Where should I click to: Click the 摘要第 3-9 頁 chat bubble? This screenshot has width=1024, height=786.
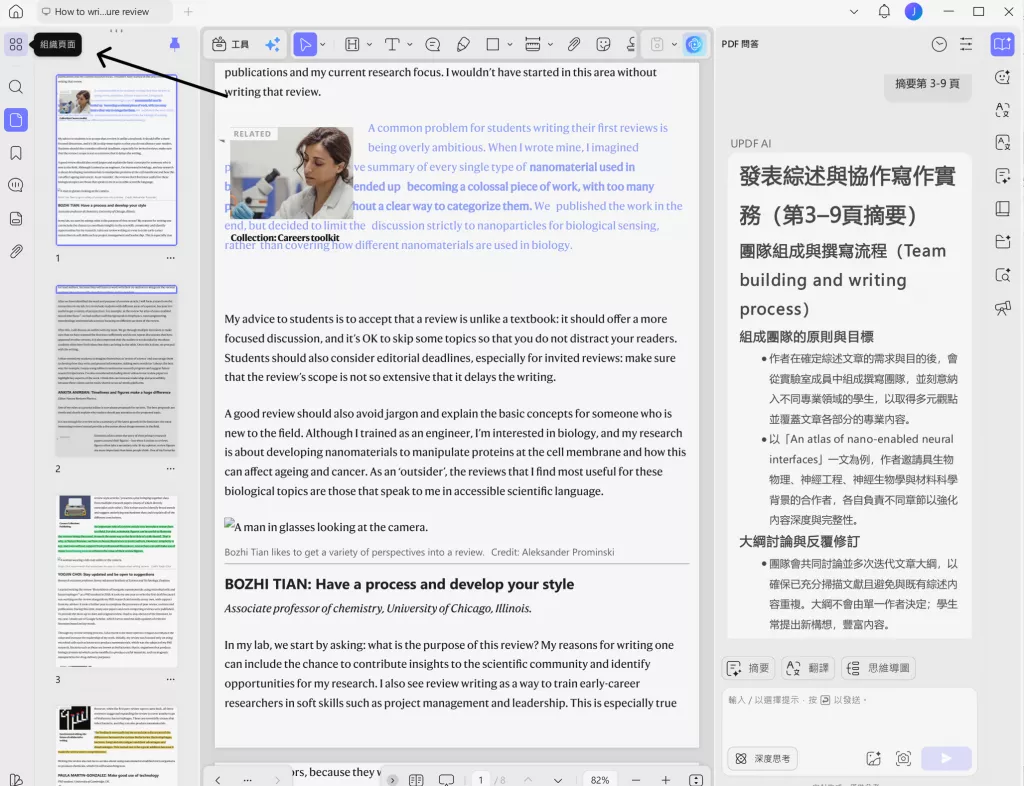[x=927, y=84]
